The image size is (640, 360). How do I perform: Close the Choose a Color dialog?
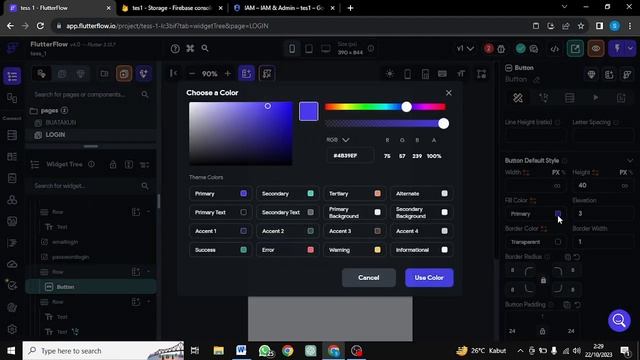449,93
